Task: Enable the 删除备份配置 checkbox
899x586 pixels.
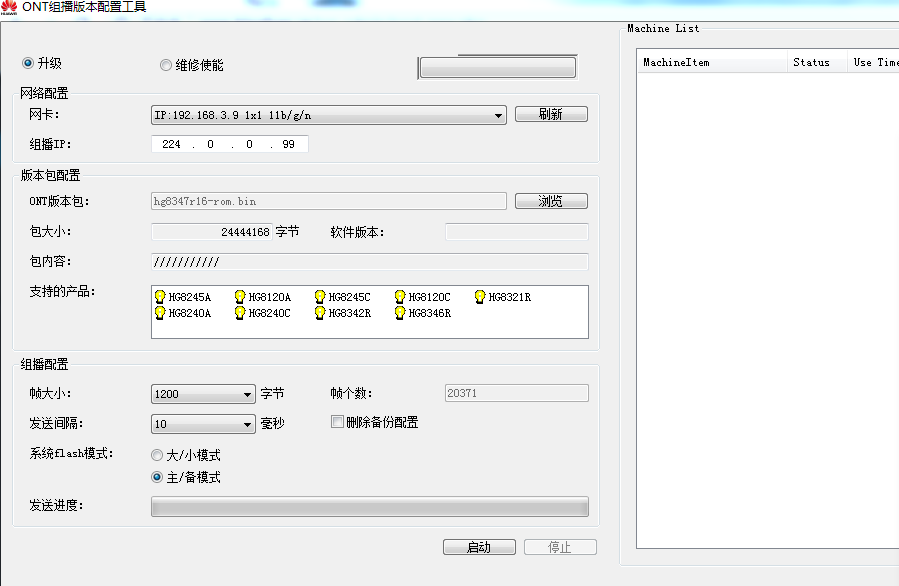Action: (337, 422)
